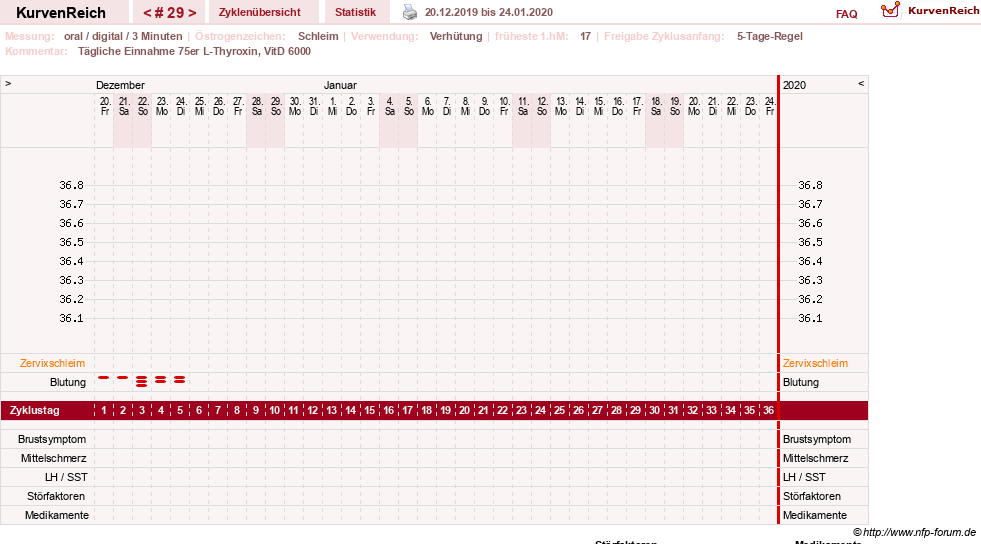Click the Januar month label
This screenshot has height=544, width=981.
coord(340,85)
